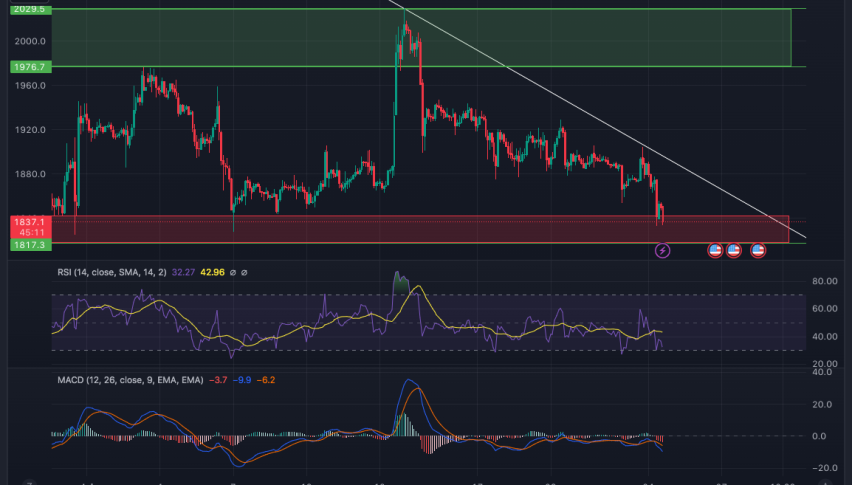852x485 pixels.
Task: Click the second ∅ symbol in RSI legend
Action: pos(244,273)
